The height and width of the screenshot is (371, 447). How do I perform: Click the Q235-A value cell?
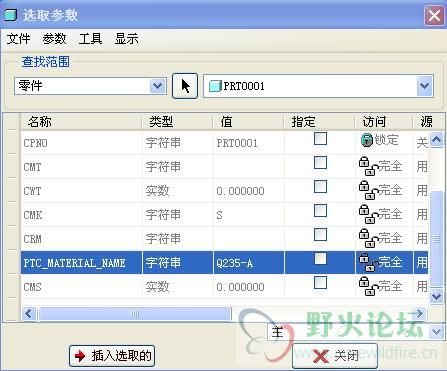(x=249, y=263)
